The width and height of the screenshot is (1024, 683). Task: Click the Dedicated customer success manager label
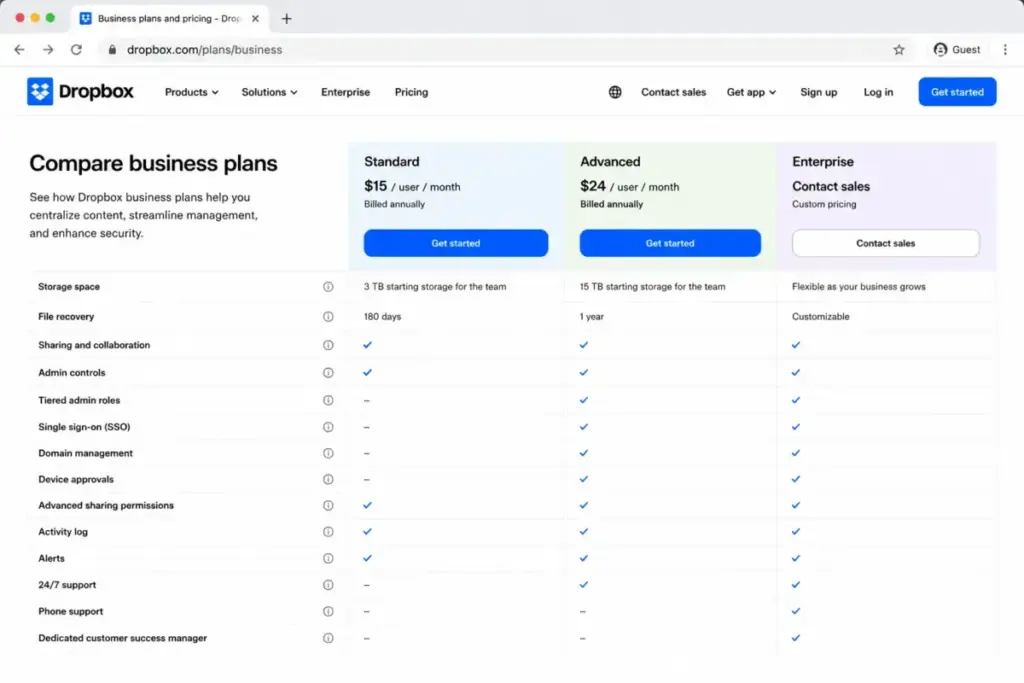click(x=123, y=638)
